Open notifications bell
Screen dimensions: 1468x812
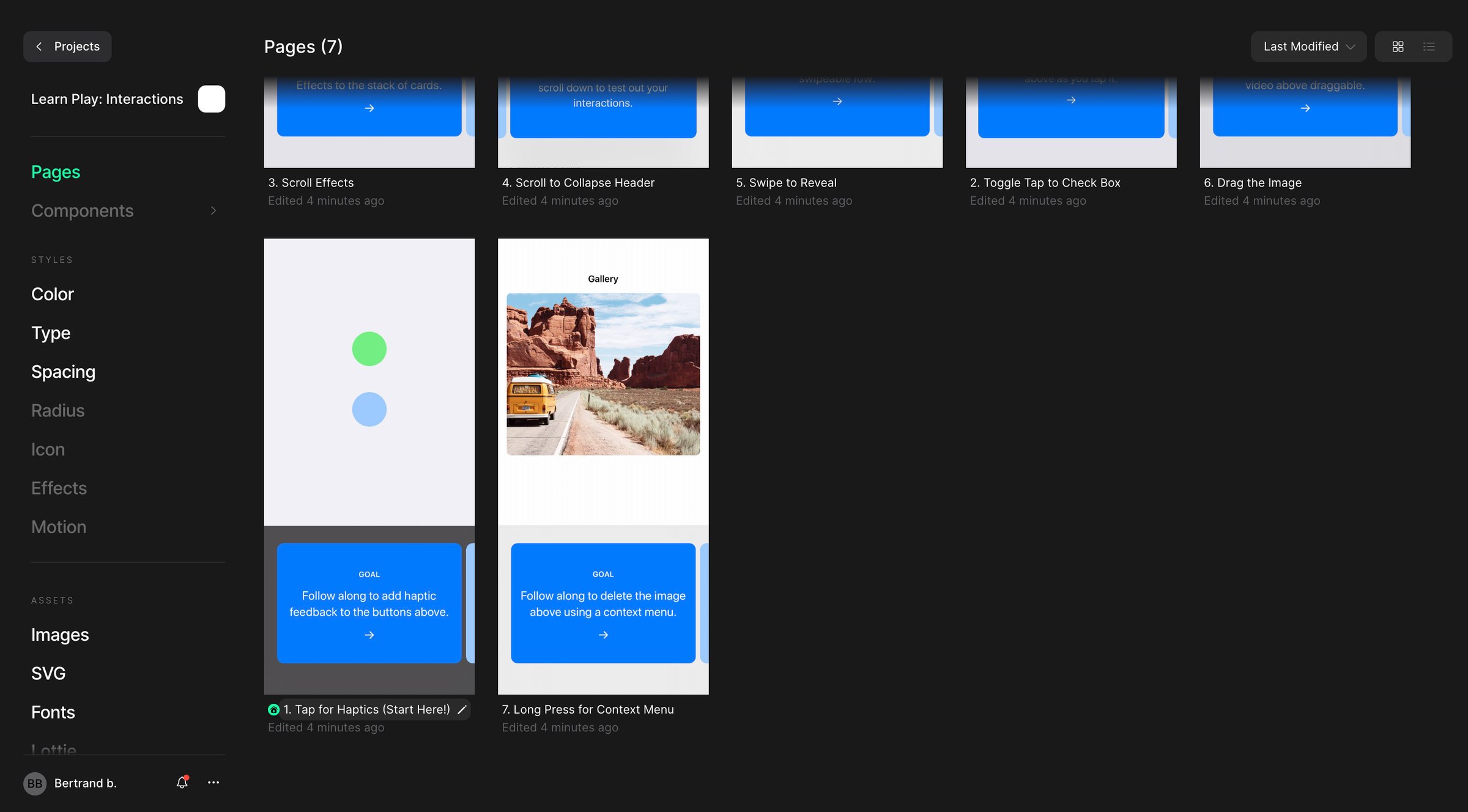point(182,782)
